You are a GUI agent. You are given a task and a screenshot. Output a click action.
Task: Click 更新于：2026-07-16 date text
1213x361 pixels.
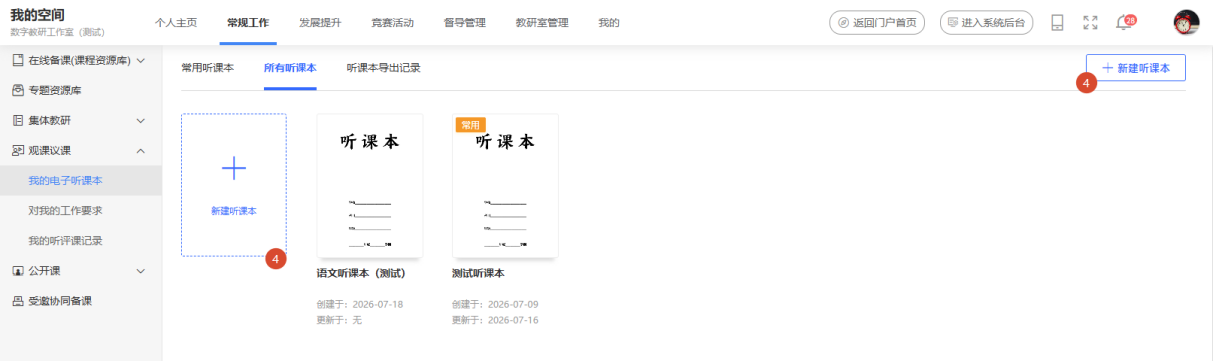[495, 320]
